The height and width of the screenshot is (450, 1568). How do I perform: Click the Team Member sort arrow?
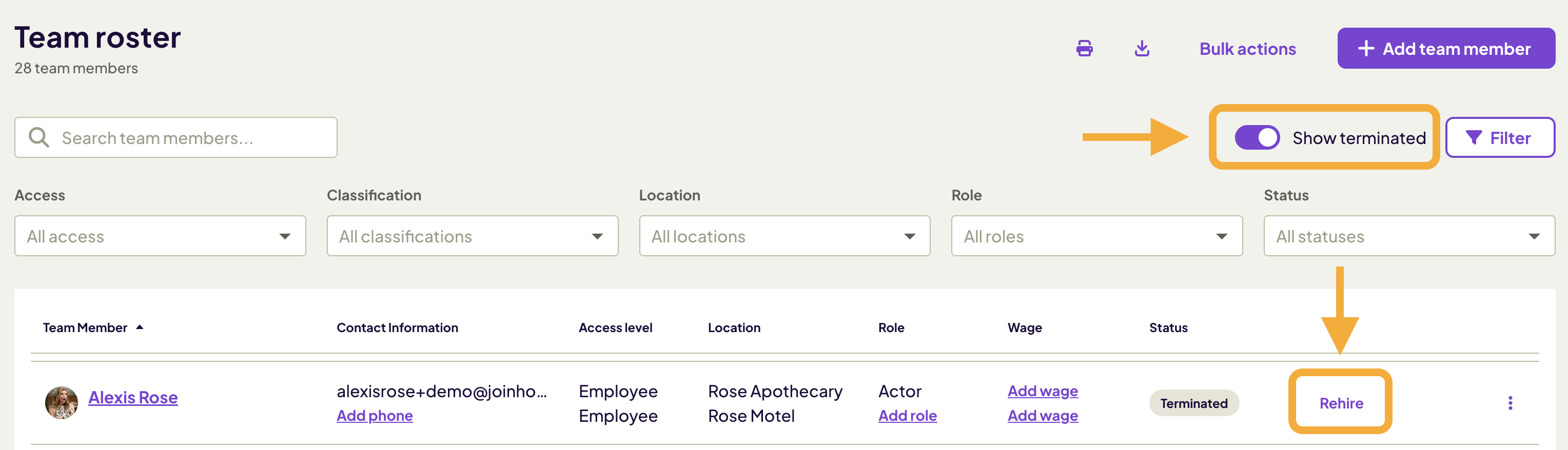pyautogui.click(x=140, y=327)
